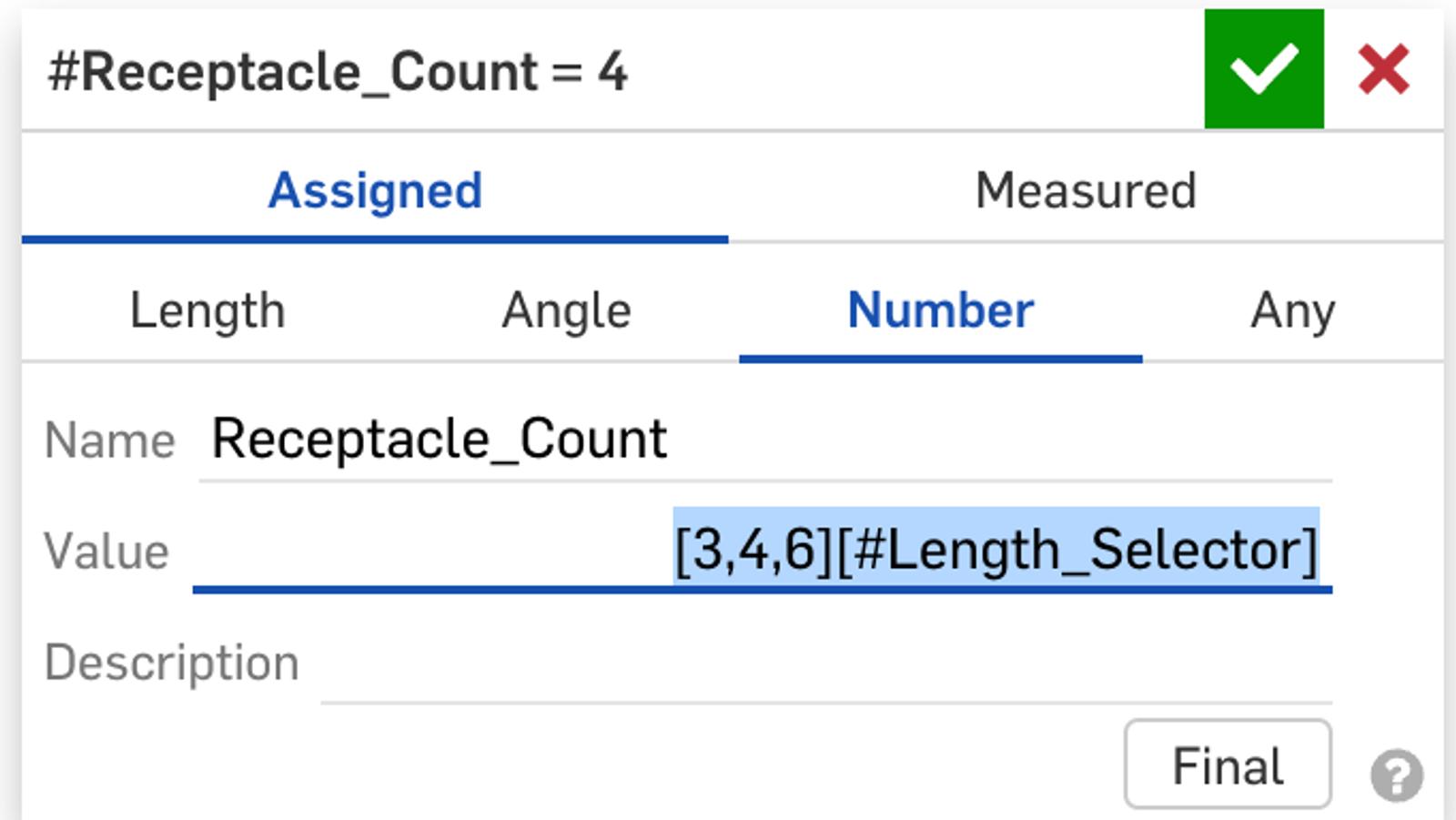
Task: Switch to the Assigned tab
Action: tap(375, 191)
